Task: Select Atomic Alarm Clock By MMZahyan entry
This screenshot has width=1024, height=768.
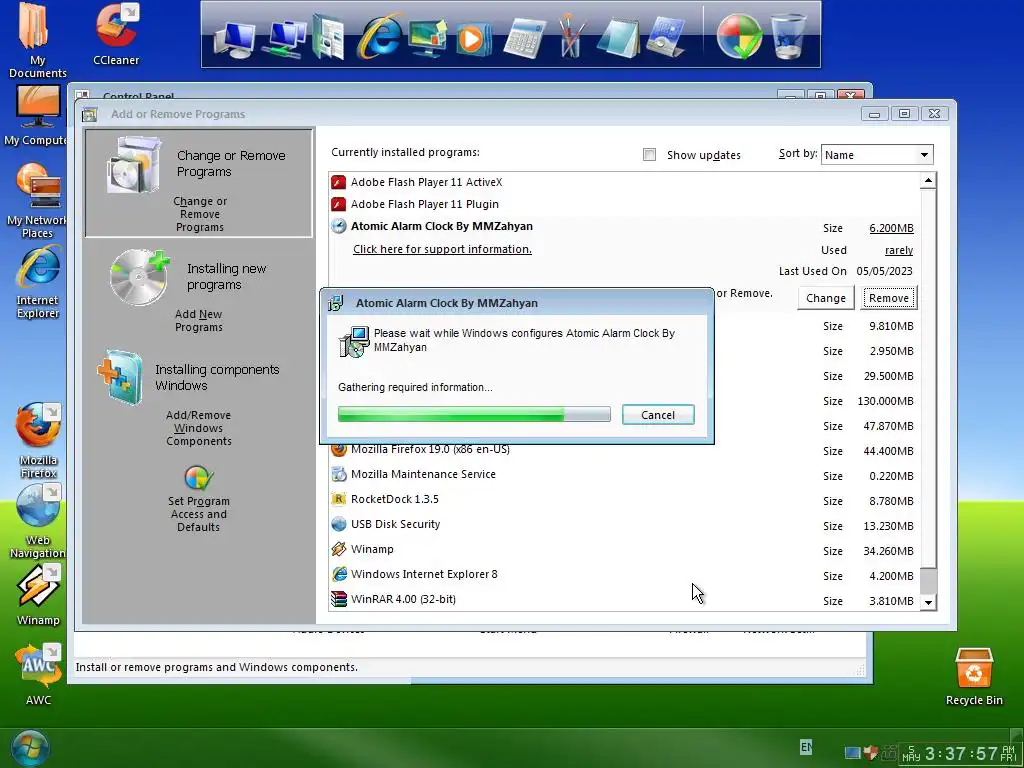Action: 441,226
